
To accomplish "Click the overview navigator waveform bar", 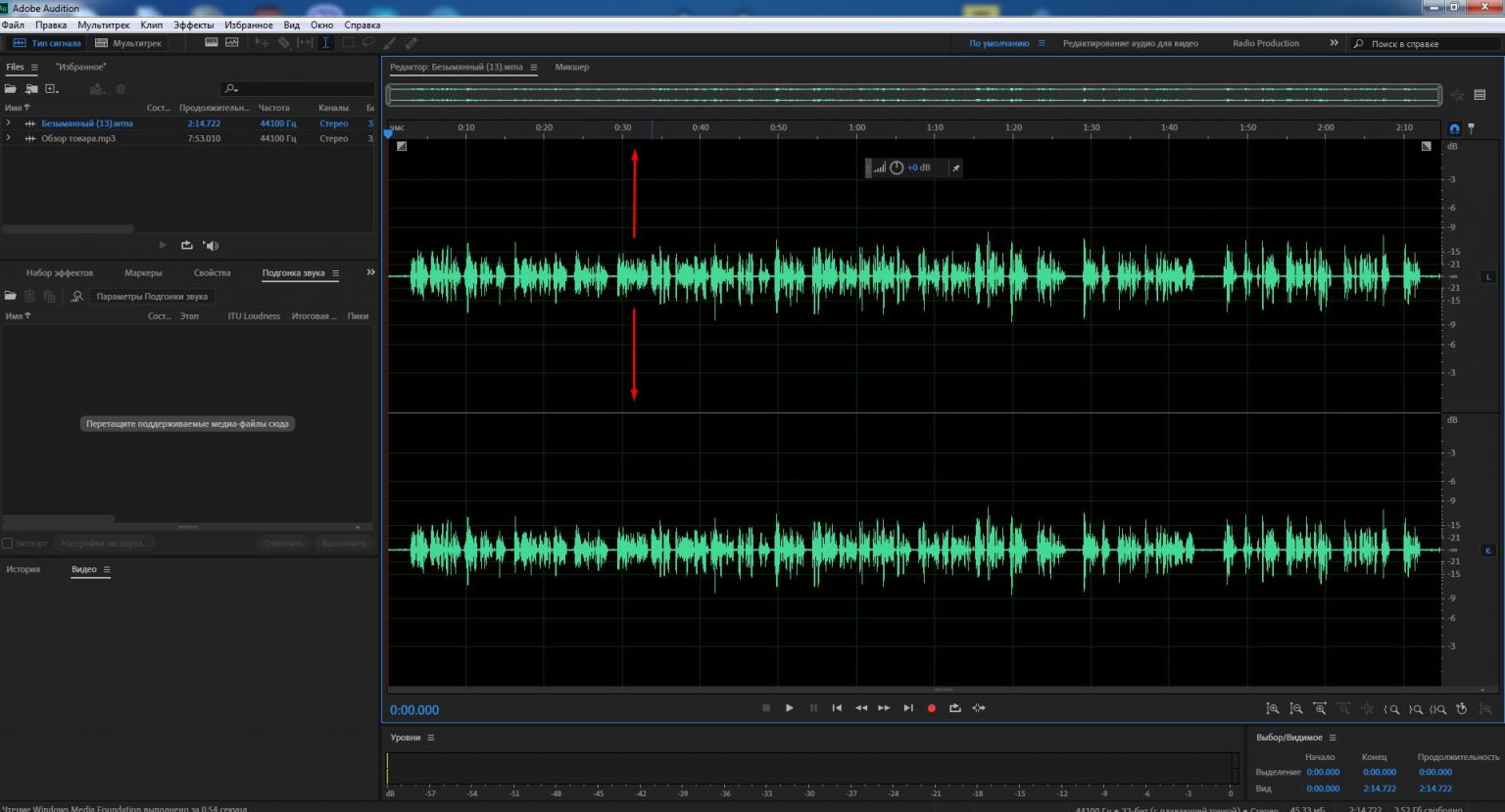I will click(914, 95).
